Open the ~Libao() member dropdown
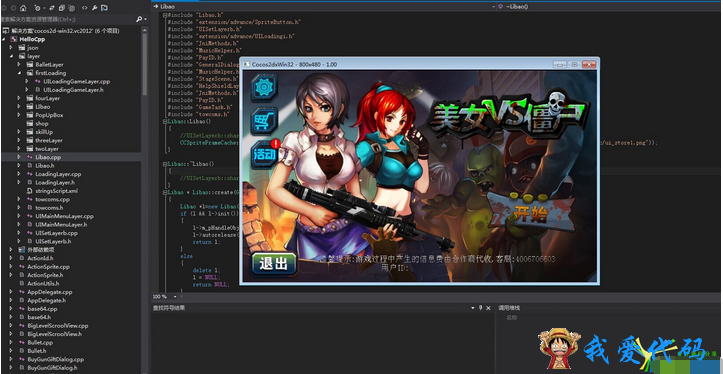The width and height of the screenshot is (723, 374). pos(610,6)
